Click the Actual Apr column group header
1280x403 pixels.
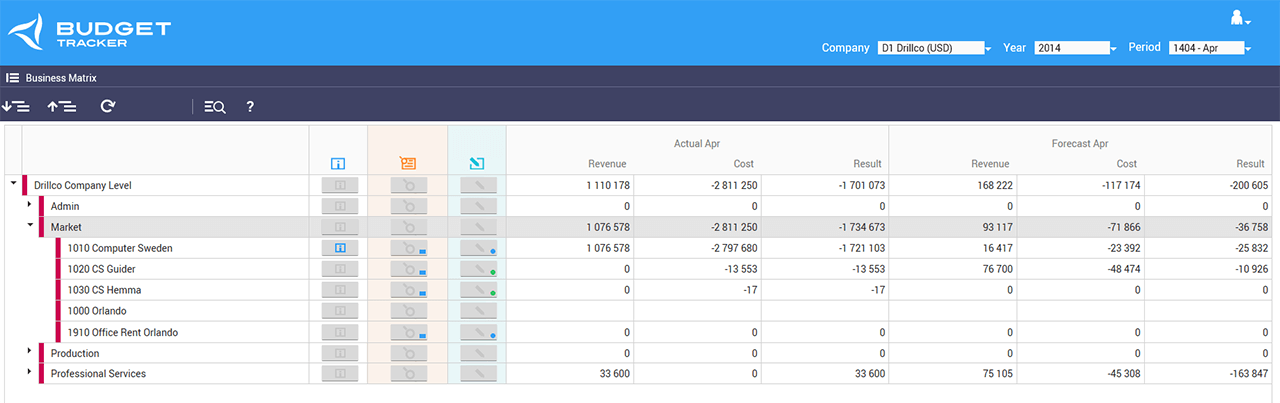(x=697, y=144)
